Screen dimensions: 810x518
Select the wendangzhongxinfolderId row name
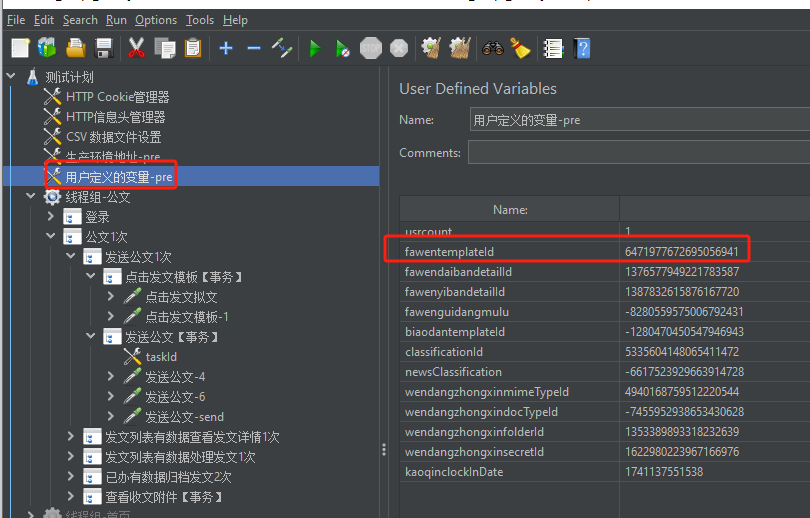pos(510,432)
